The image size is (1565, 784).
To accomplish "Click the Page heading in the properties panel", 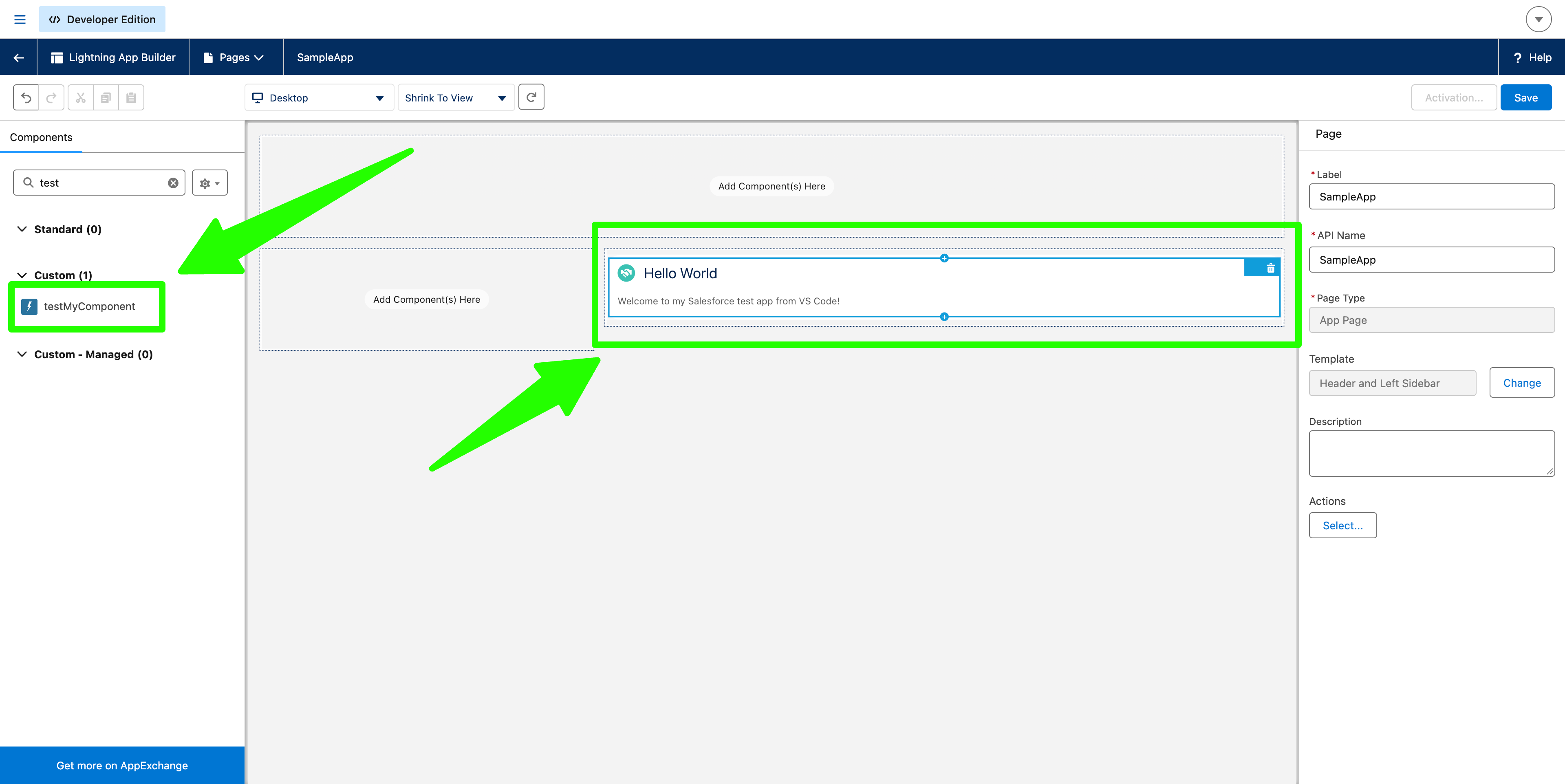I will [x=1328, y=134].
